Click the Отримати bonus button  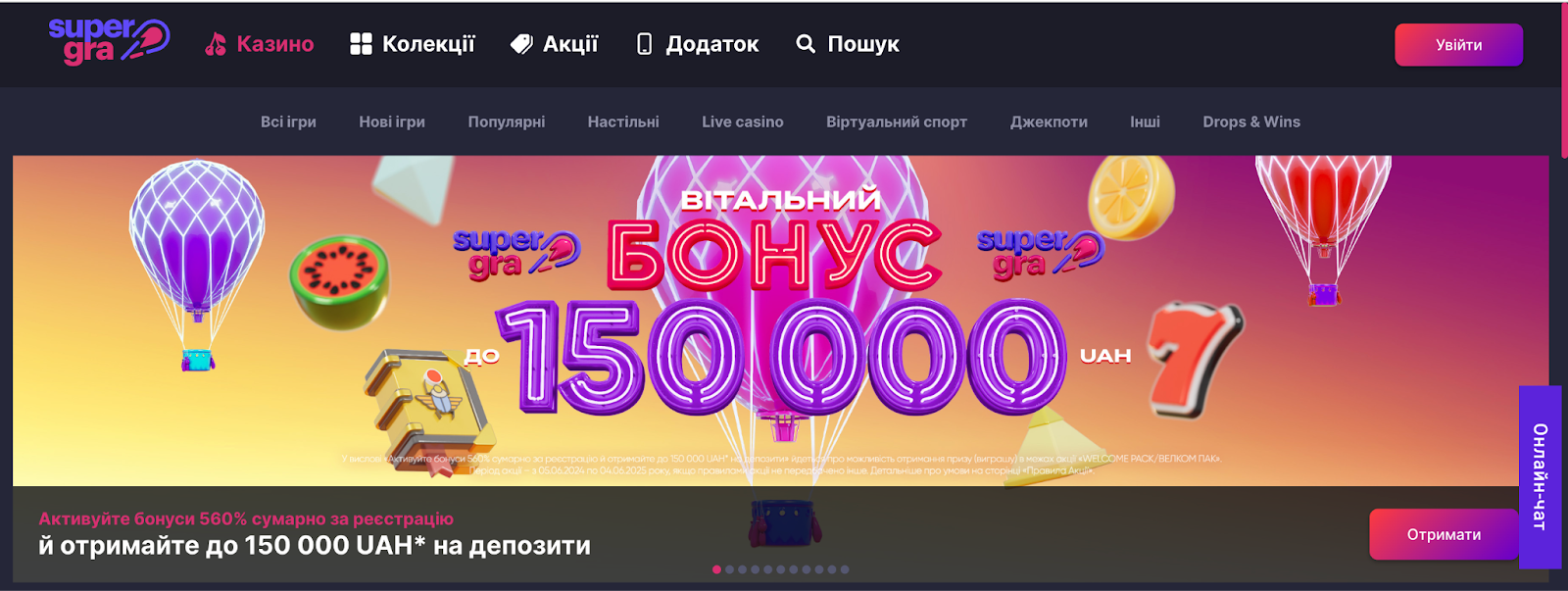1444,534
